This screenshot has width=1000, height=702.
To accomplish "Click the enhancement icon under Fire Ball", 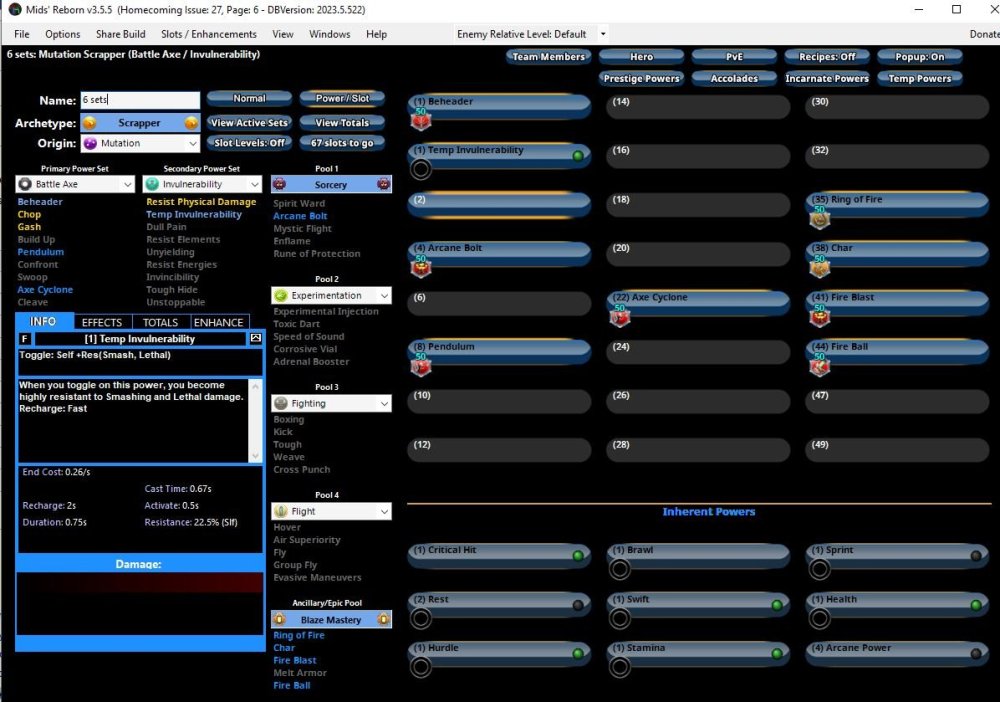I will pos(820,366).
